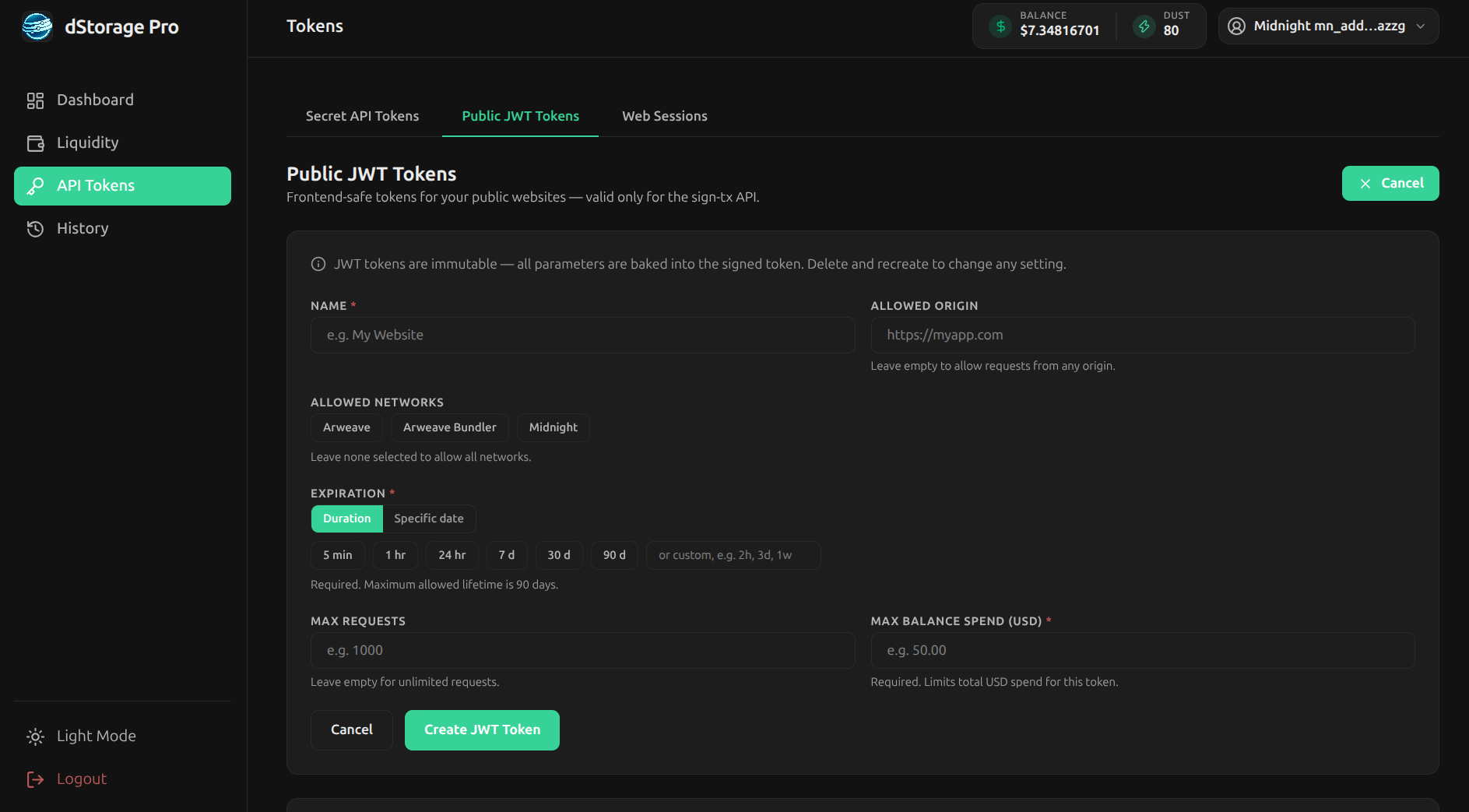The height and width of the screenshot is (812, 1469).
Task: Focus the custom duration input field
Action: [733, 555]
